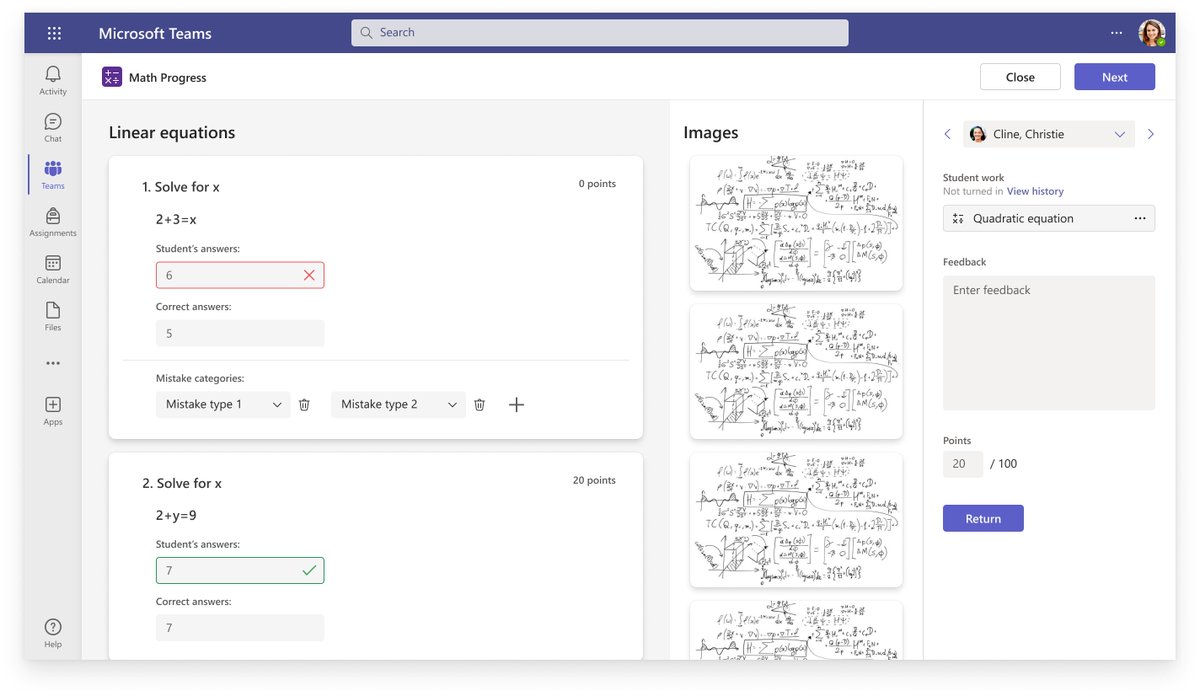Open the first handwritten work image
Image resolution: width=1200 pixels, height=696 pixels.
coord(796,223)
